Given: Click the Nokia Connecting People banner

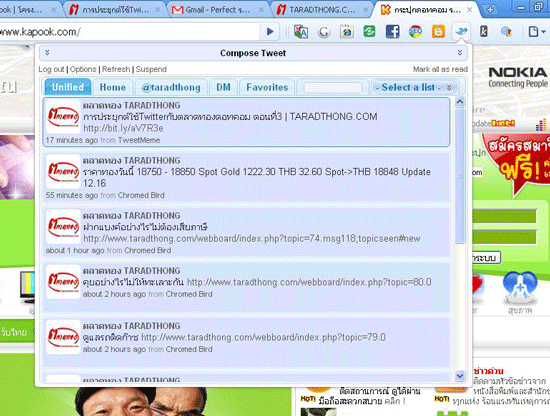Looking at the screenshot, I should 518,77.
